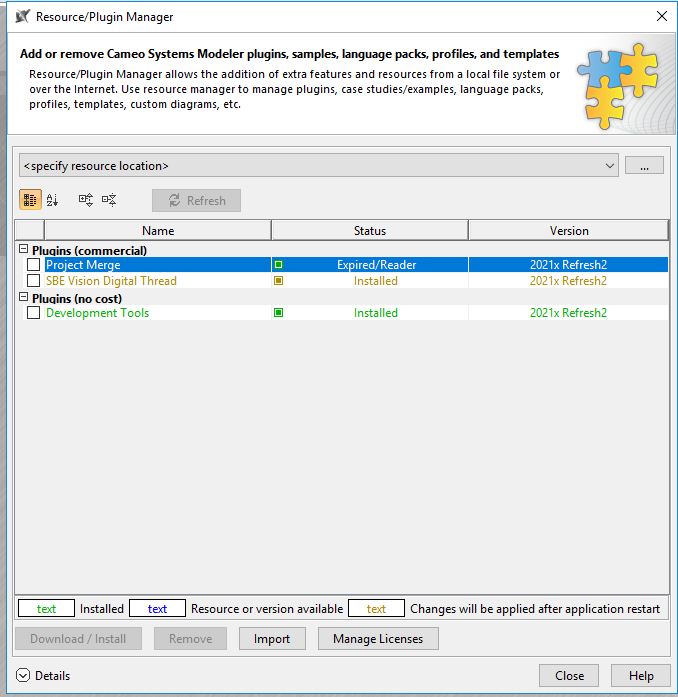Image resolution: width=678 pixels, height=697 pixels.
Task: Collapse the Plugins (no cost) group
Action: [x=24, y=297]
